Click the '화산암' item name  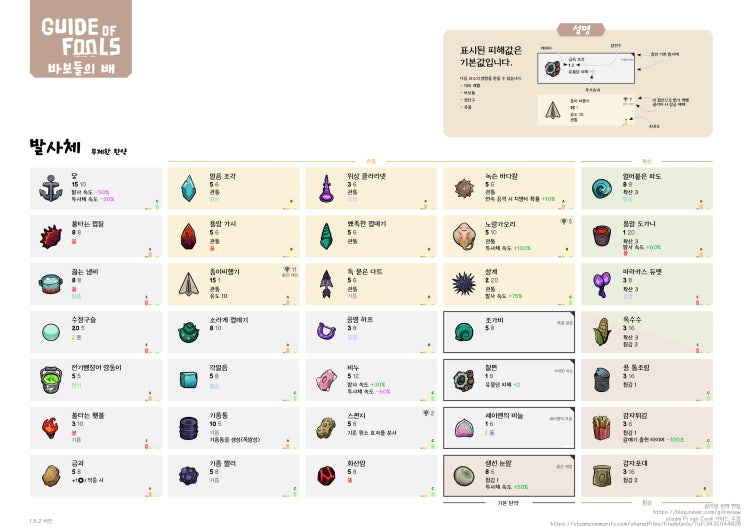click(356, 463)
